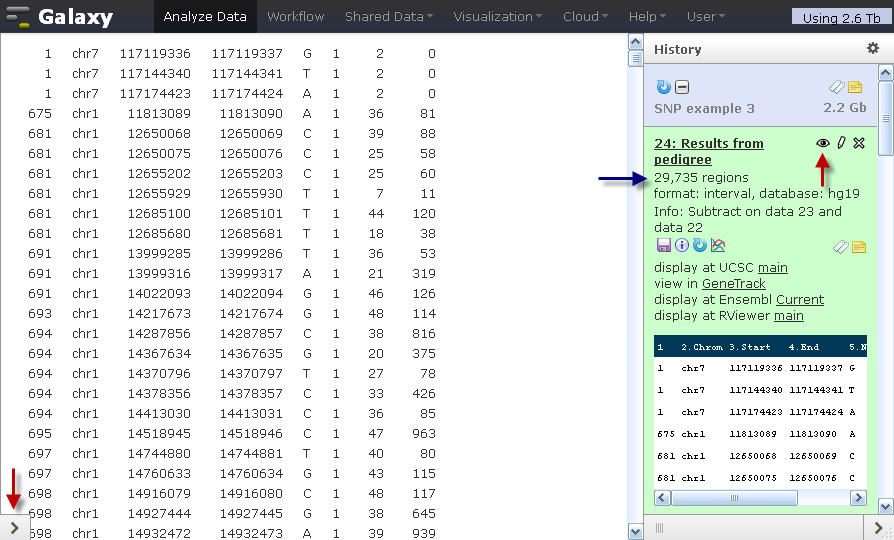Collapse all datasets using the minus icon

pos(682,87)
